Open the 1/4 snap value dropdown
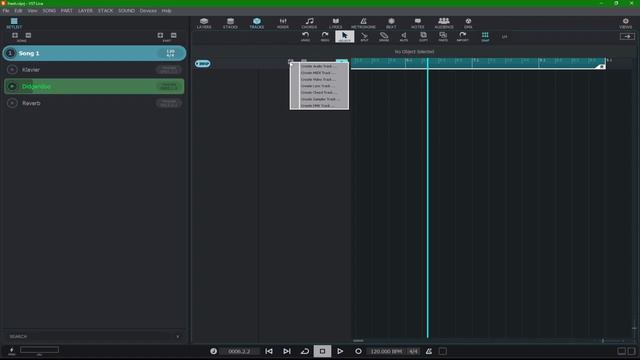640x360 pixels. pyautogui.click(x=504, y=37)
